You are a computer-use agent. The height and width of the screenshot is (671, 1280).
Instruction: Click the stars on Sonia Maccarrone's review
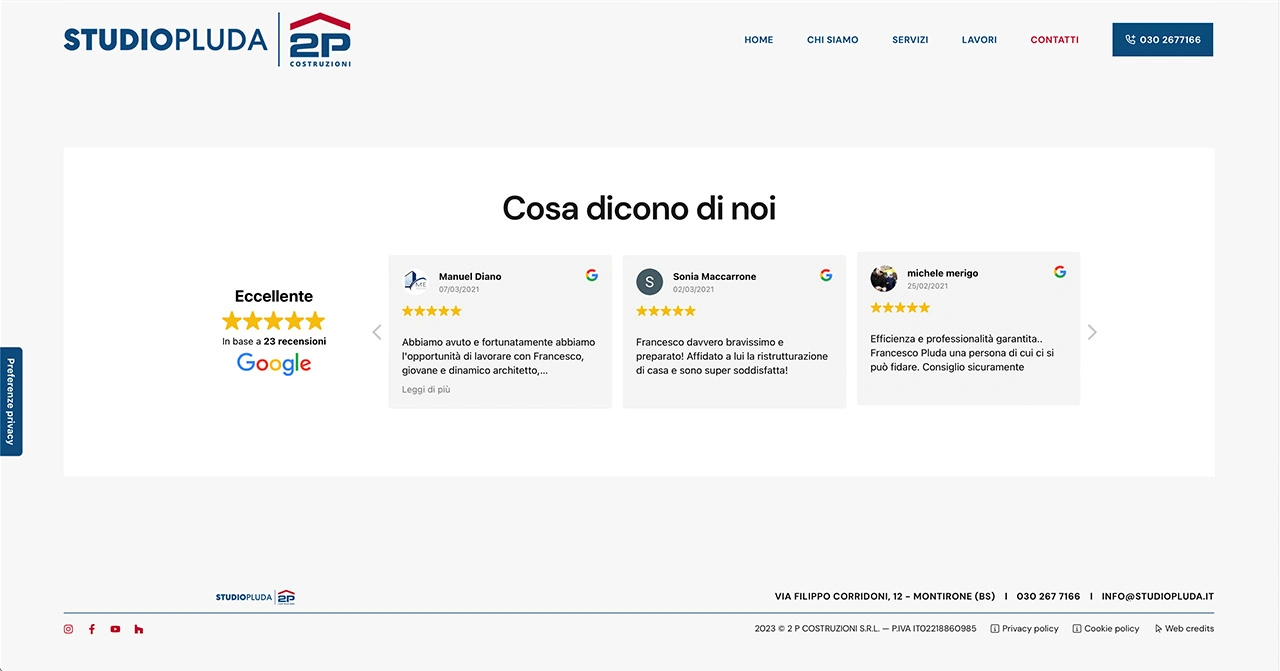[666, 311]
